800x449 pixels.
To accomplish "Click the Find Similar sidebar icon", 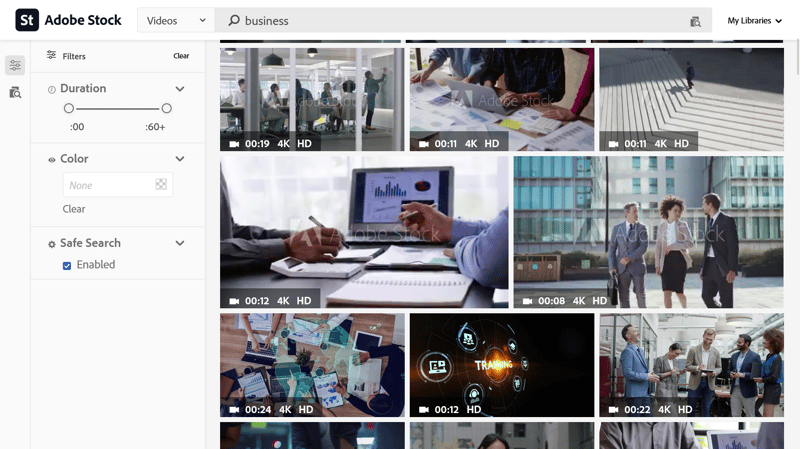I will (15, 92).
